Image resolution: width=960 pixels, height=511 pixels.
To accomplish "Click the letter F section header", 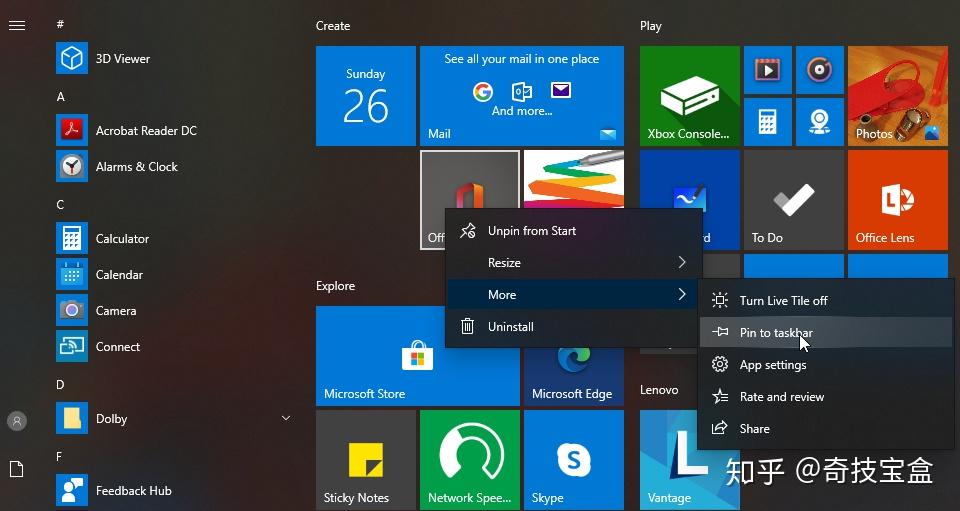I will 59,457.
